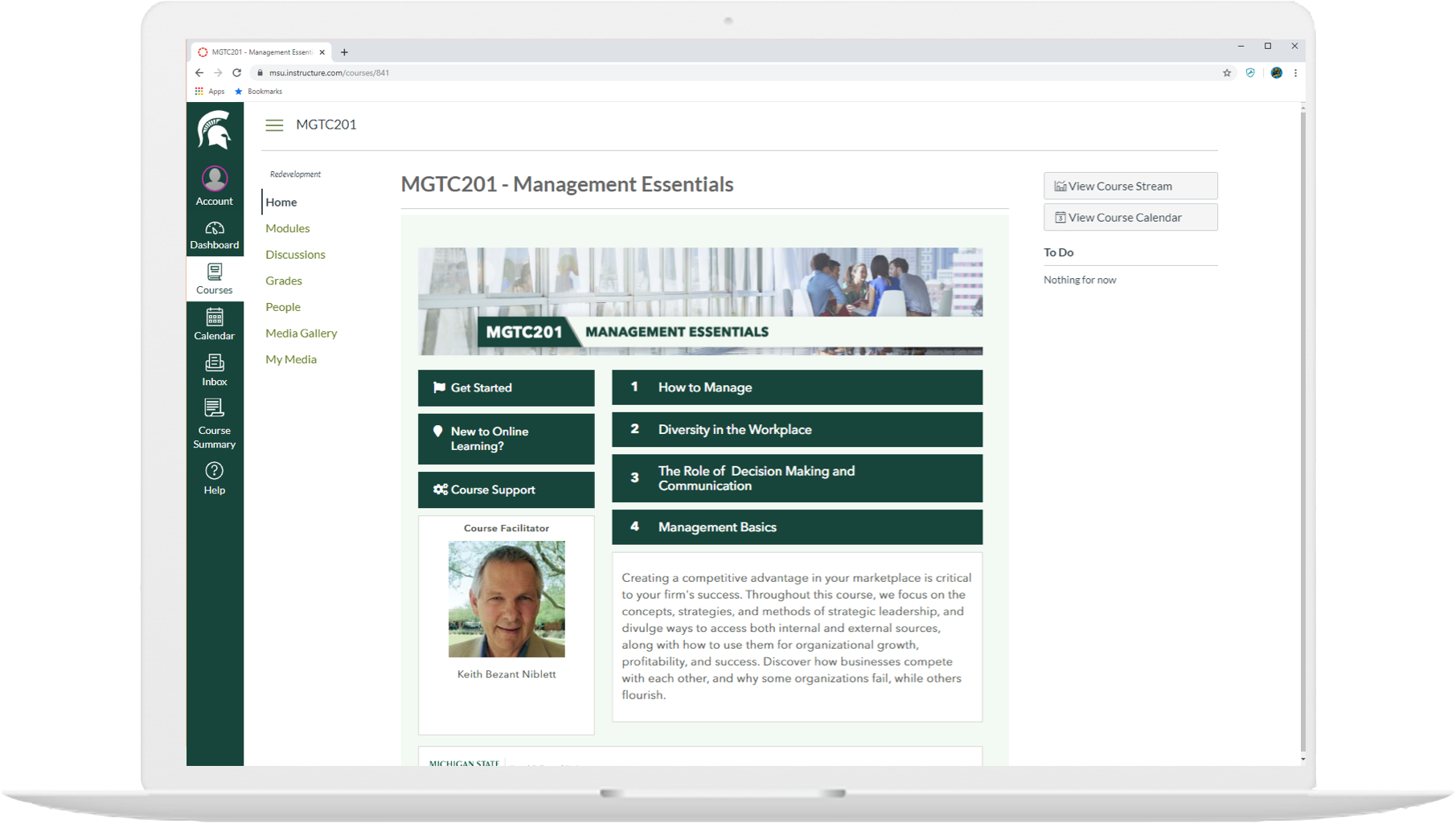
Task: Open Course Support
Action: [x=507, y=489]
